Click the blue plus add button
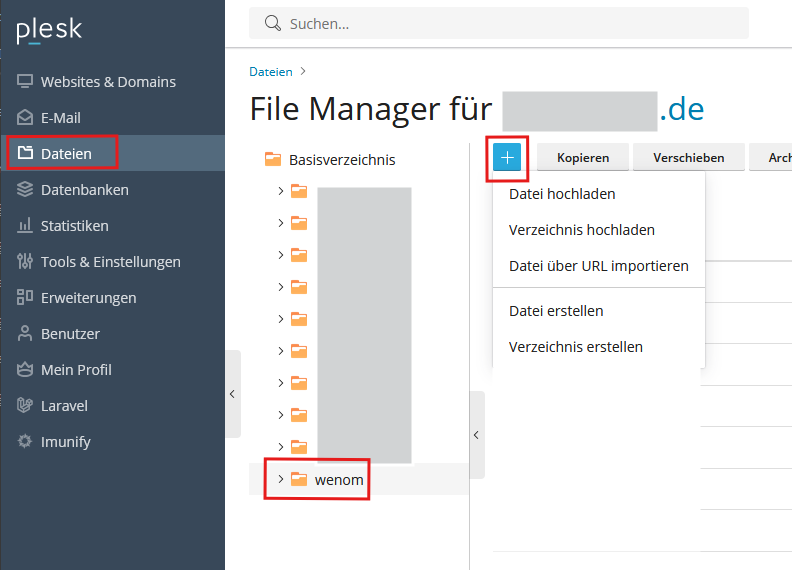The height and width of the screenshot is (570, 792). pyautogui.click(x=508, y=158)
